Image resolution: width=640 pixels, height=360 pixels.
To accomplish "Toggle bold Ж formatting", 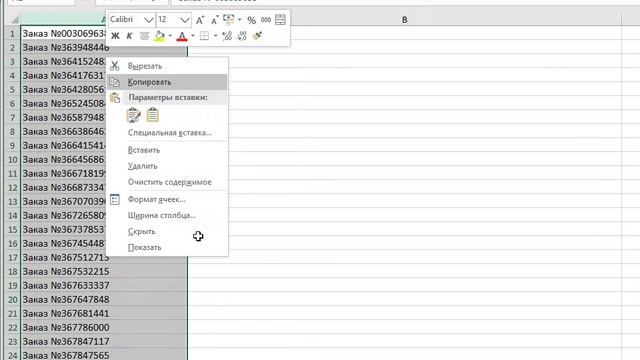I will 115,36.
